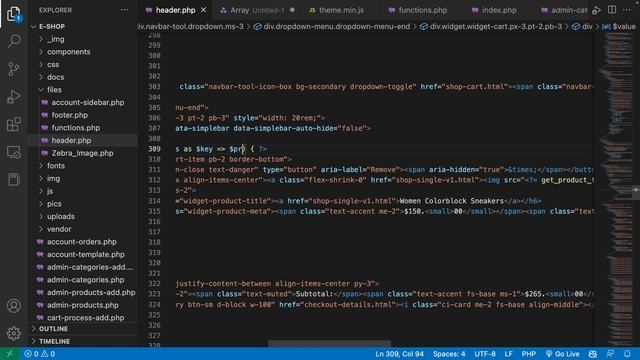Expand the docs folder

55,77
